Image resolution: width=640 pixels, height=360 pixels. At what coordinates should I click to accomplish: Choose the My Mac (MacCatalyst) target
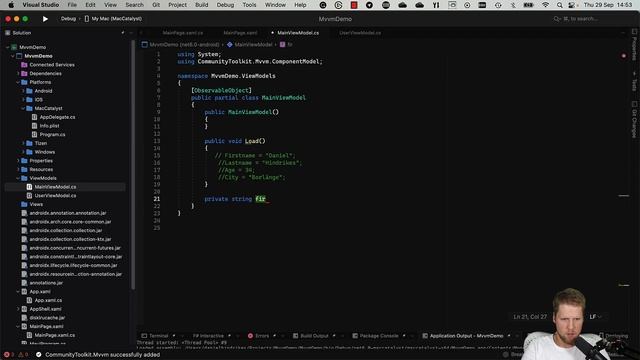[x=113, y=19]
